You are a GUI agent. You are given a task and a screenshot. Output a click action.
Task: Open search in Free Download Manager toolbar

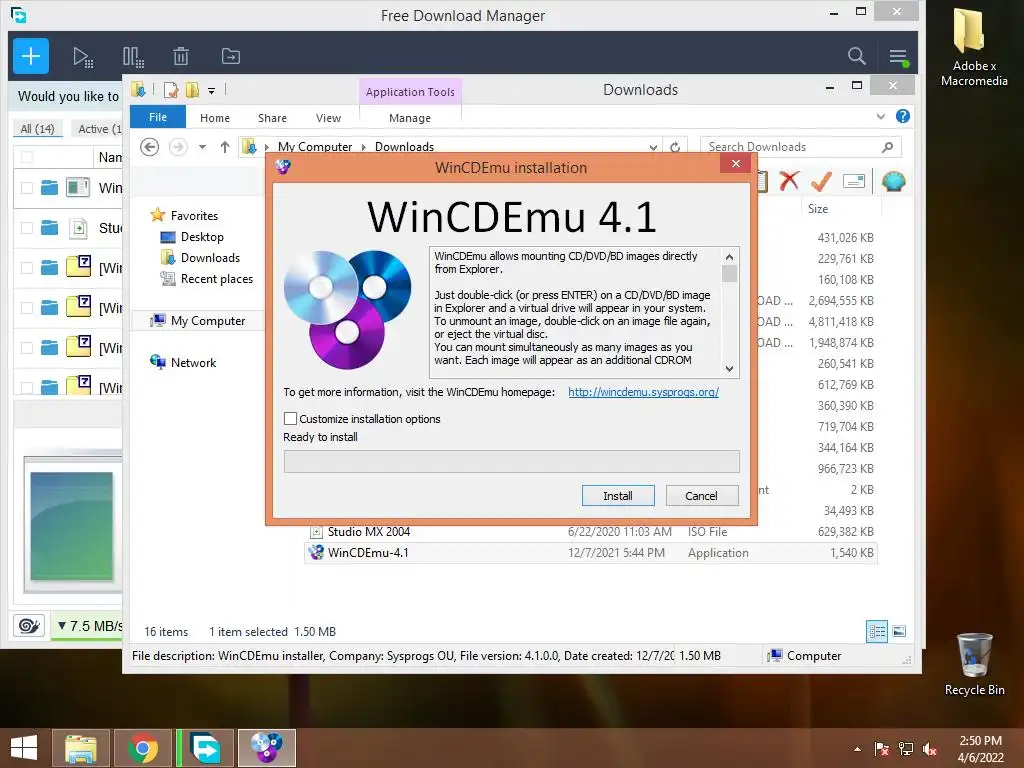click(x=856, y=56)
